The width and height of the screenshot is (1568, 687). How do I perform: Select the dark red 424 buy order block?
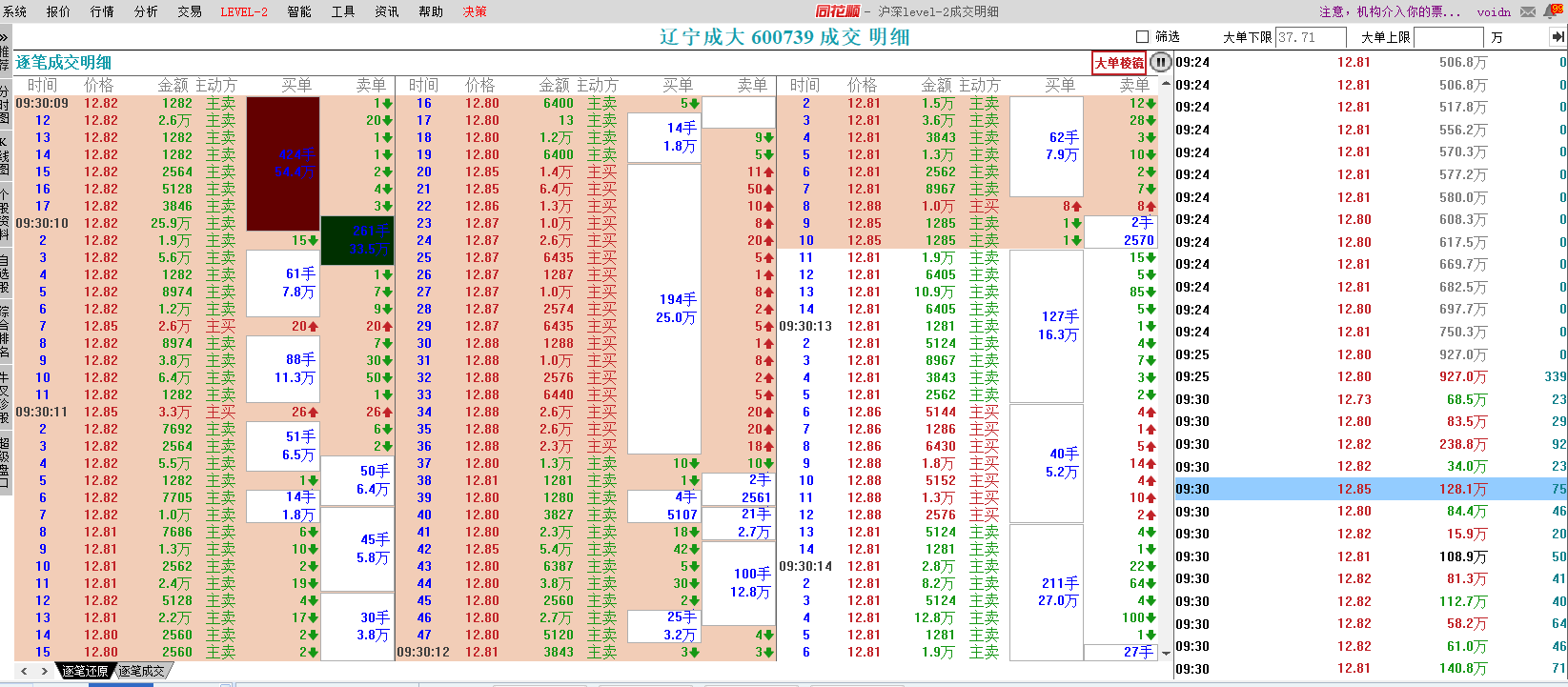pyautogui.click(x=283, y=163)
